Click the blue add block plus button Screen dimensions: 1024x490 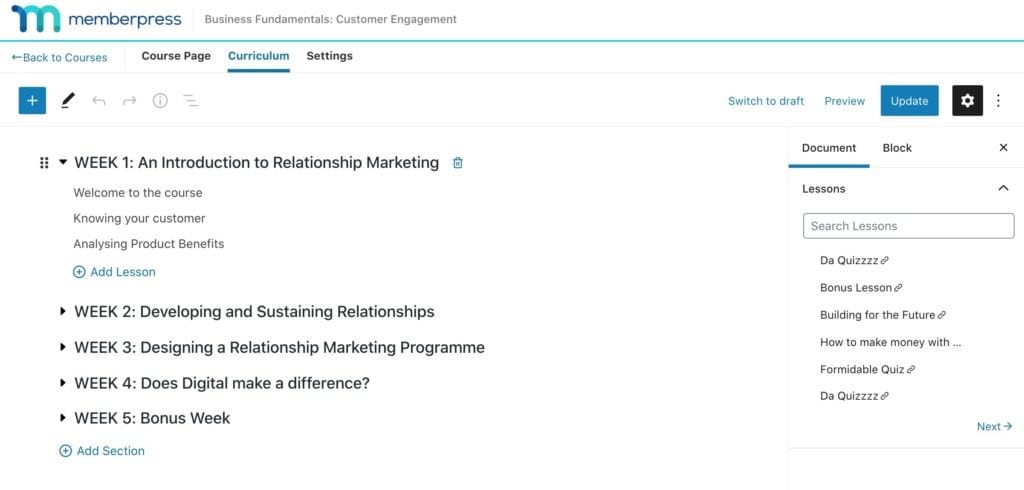point(32,100)
